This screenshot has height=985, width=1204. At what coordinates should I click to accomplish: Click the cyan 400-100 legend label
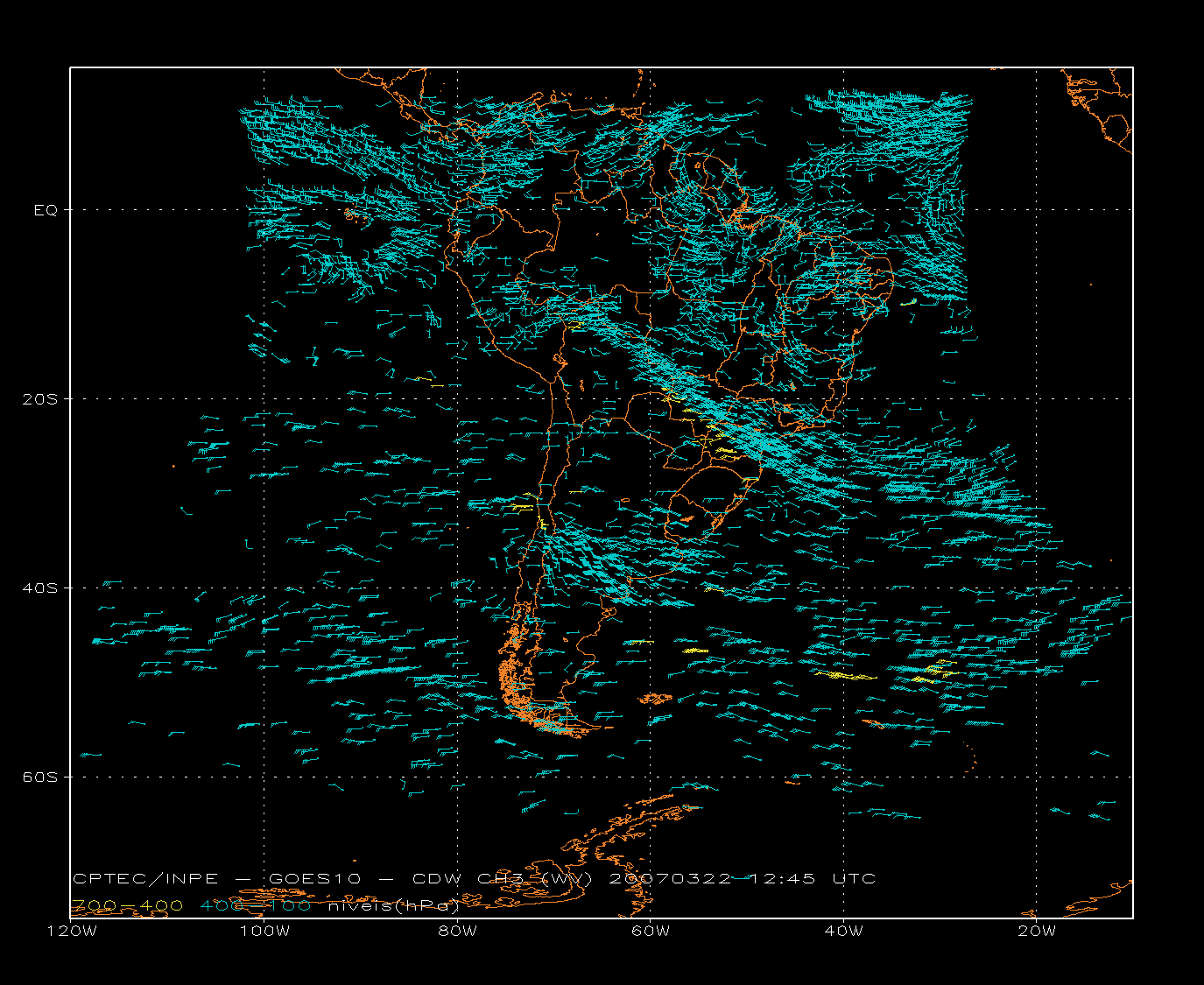point(255,905)
